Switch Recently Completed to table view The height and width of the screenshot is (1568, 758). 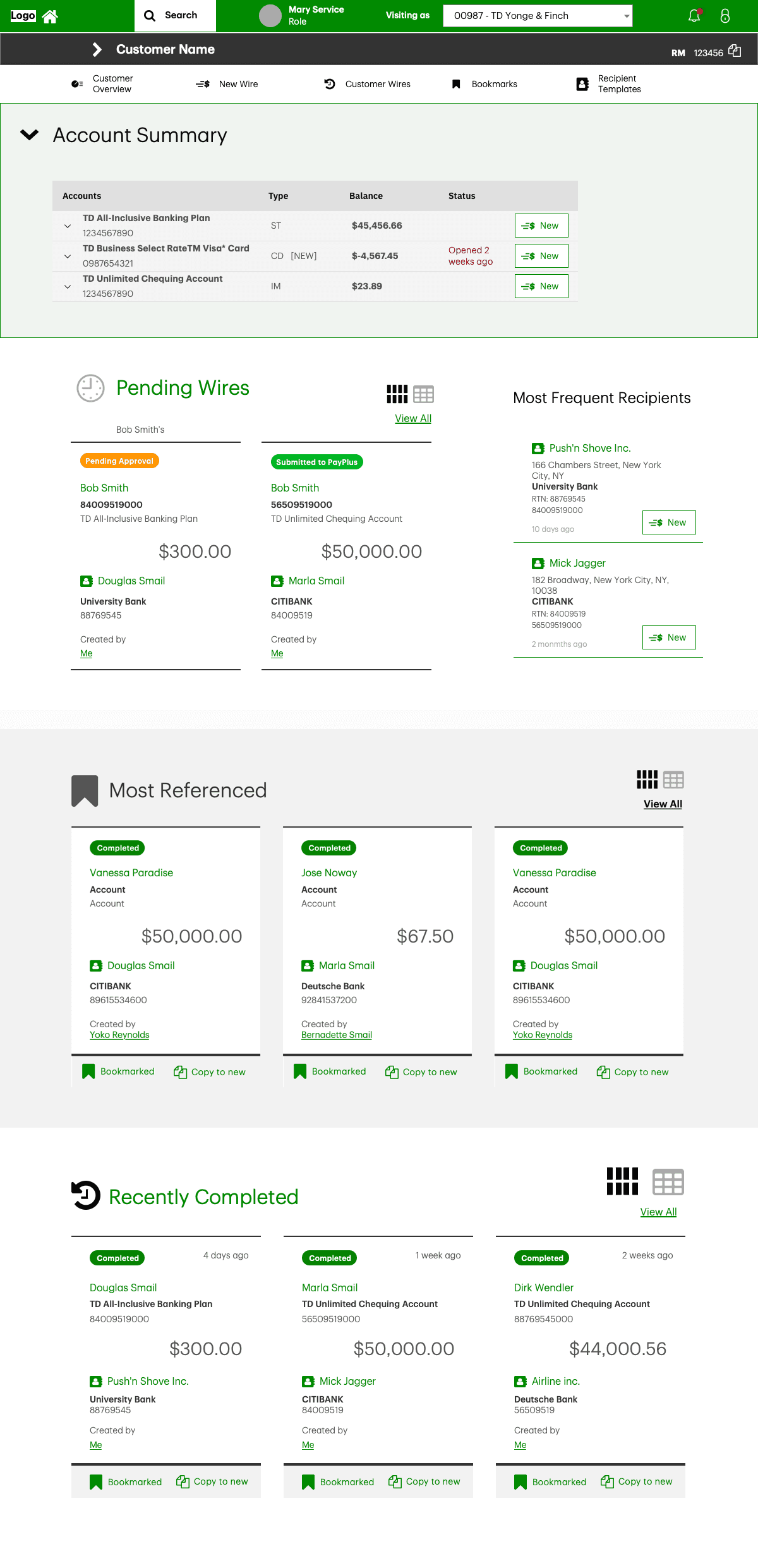[668, 1182]
